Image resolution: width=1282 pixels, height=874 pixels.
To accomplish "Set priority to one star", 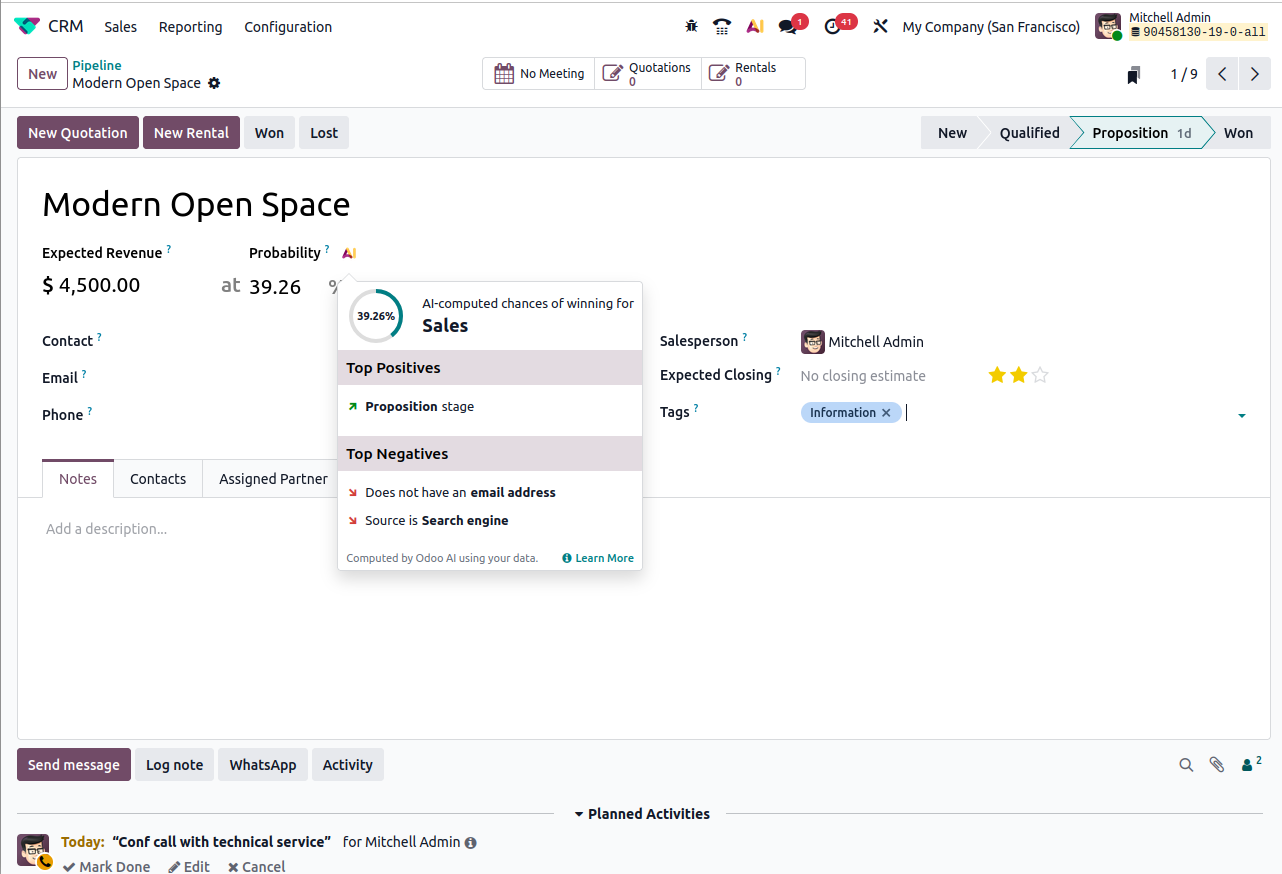I will (x=996, y=375).
